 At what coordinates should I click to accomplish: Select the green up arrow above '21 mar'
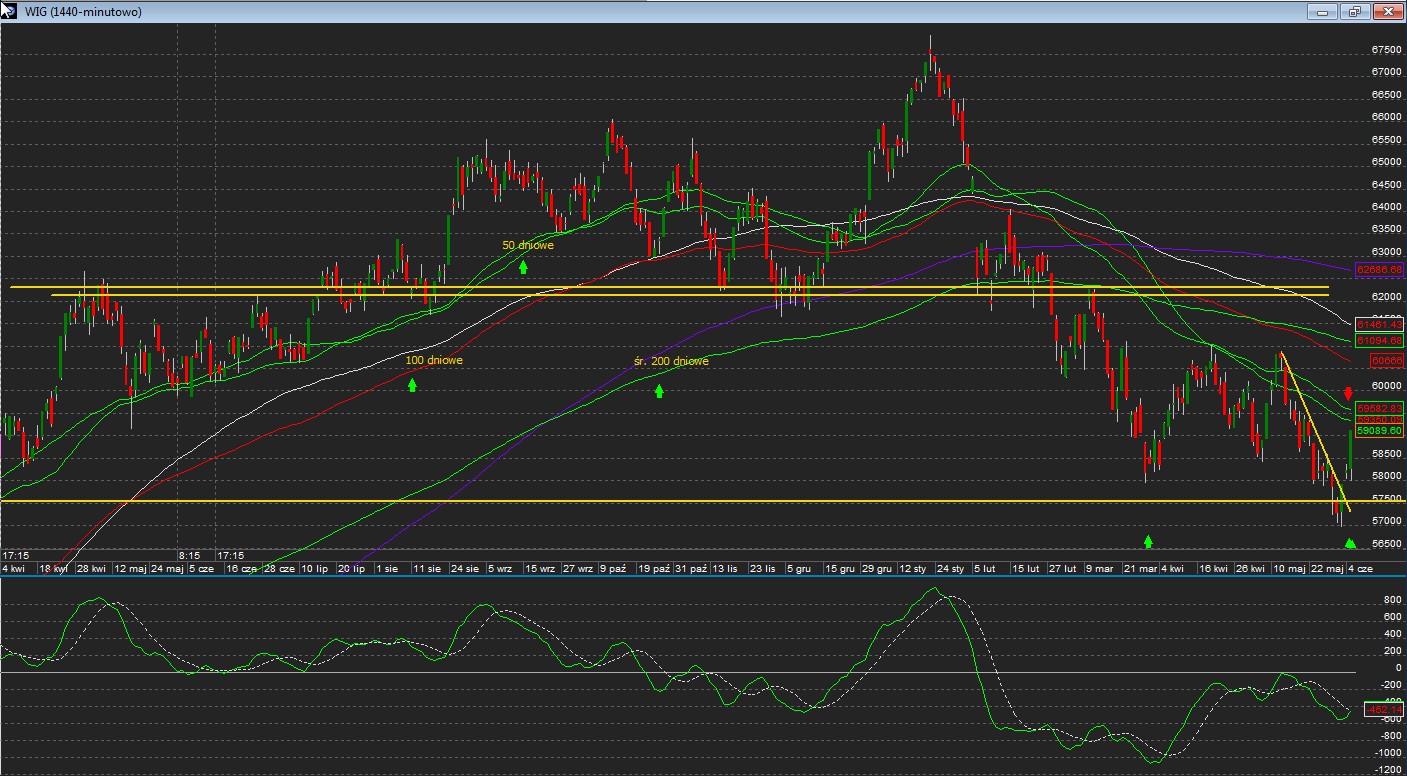click(1148, 541)
